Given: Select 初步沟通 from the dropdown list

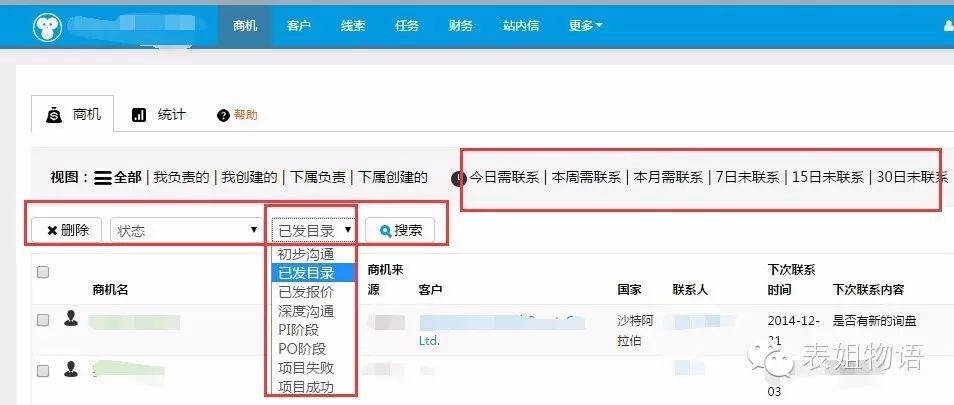Looking at the screenshot, I should [313, 254].
